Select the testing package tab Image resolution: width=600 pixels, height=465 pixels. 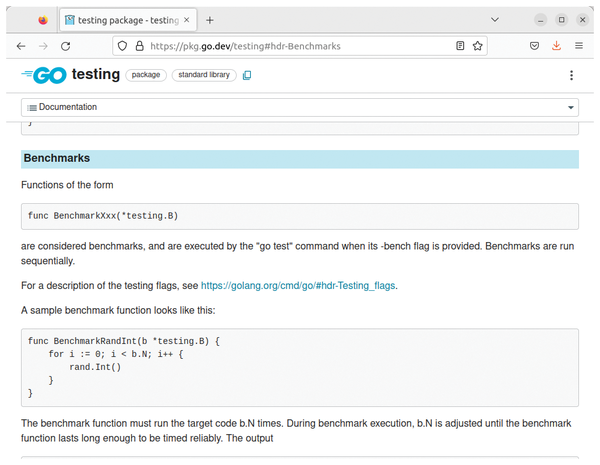pyautogui.click(x=123, y=20)
